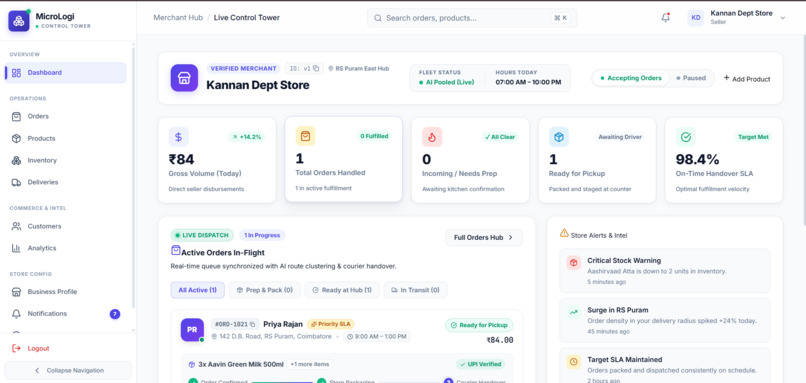Viewport: 806px width, 383px height.
Task: Select the Ready at Hub (1) tab
Action: coord(342,290)
